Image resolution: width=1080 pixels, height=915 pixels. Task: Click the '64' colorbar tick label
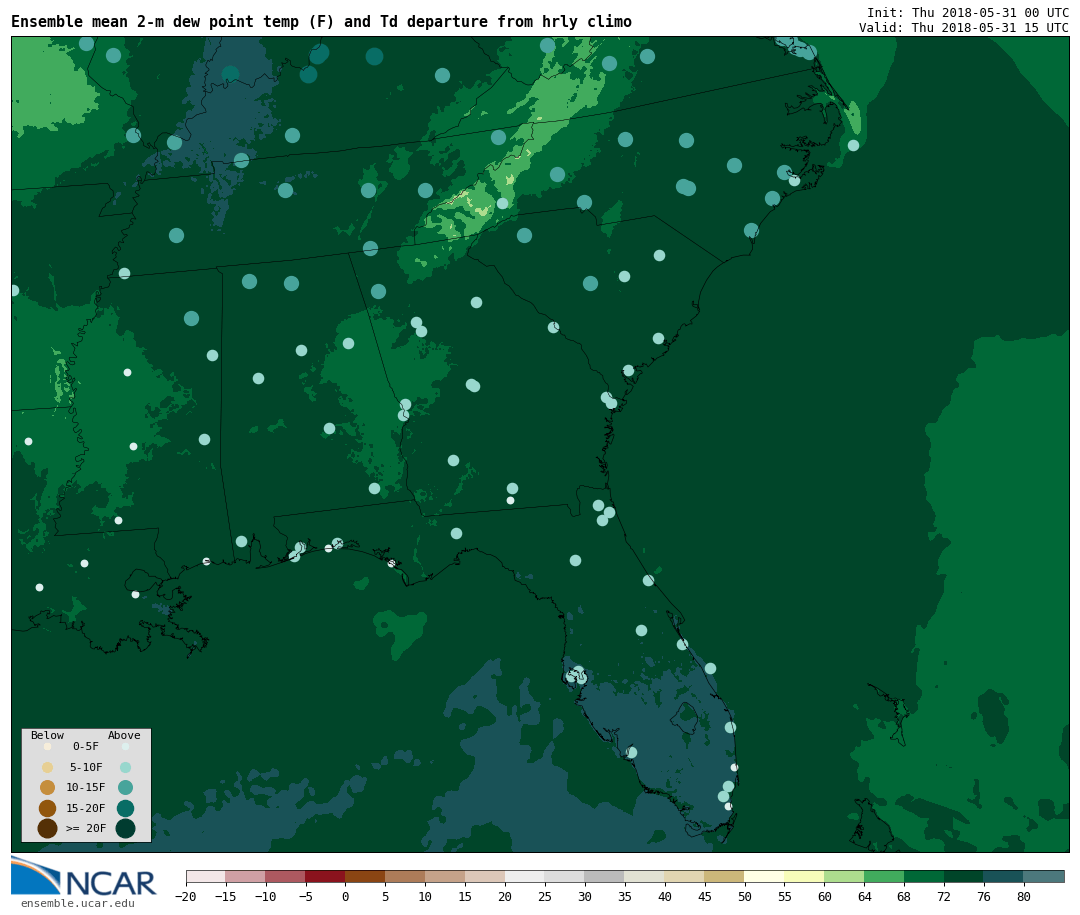click(x=864, y=896)
